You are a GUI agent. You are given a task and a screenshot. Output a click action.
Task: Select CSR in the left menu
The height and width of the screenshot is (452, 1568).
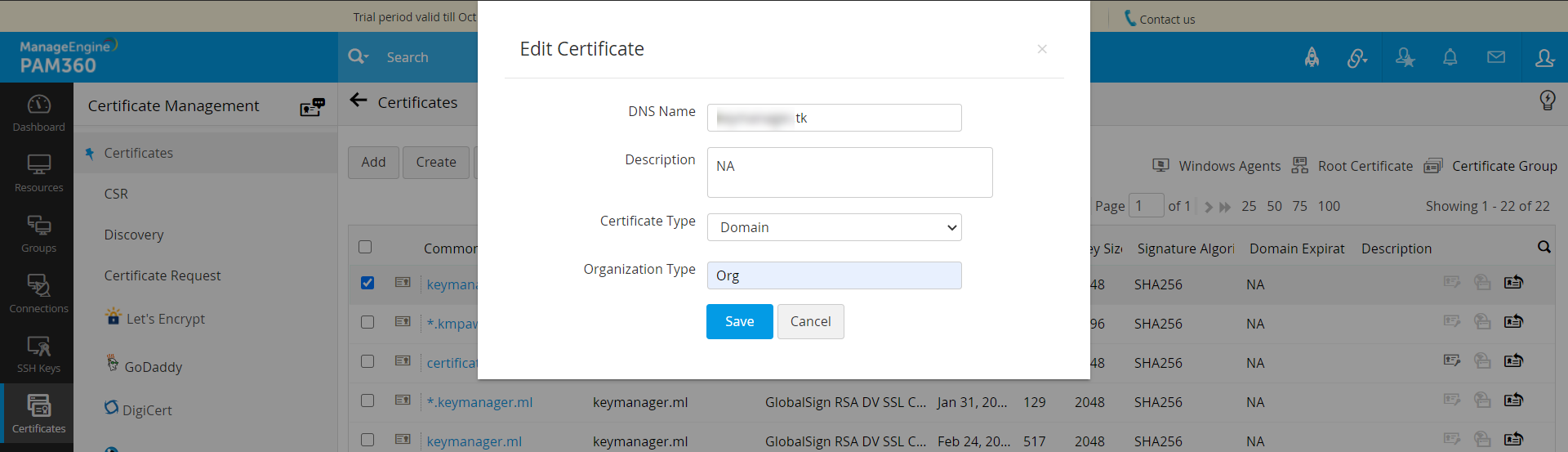116,194
